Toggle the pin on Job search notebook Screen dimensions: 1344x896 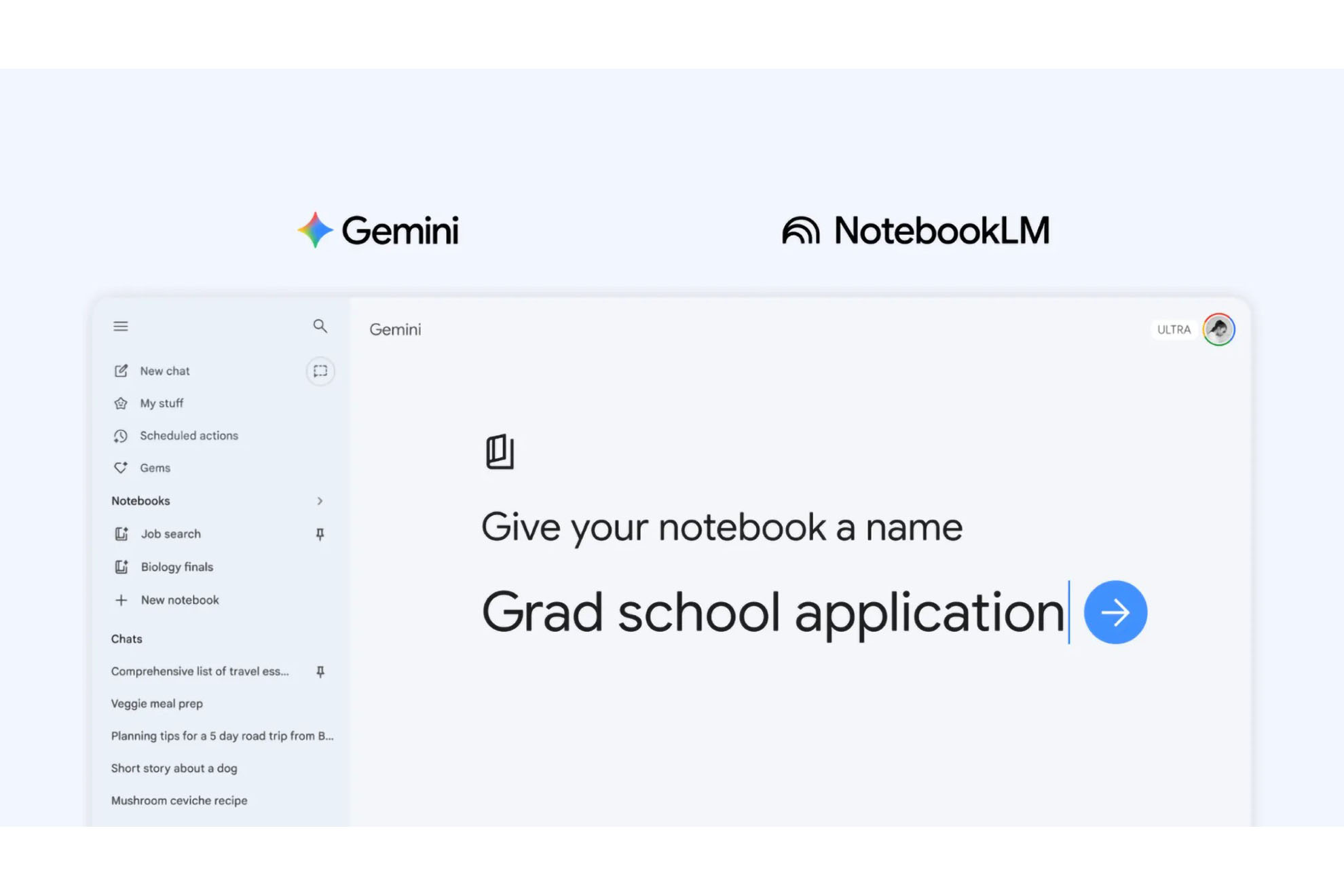click(x=320, y=534)
